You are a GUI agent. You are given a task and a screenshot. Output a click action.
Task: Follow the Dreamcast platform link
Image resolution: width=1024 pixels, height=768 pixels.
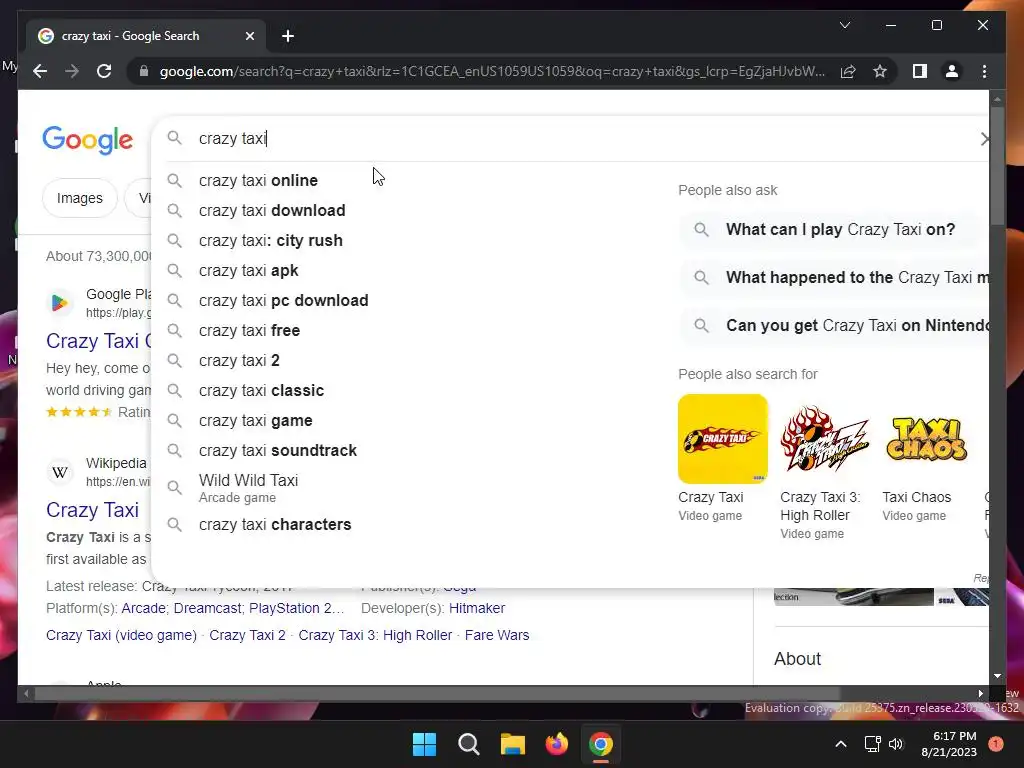(x=207, y=608)
